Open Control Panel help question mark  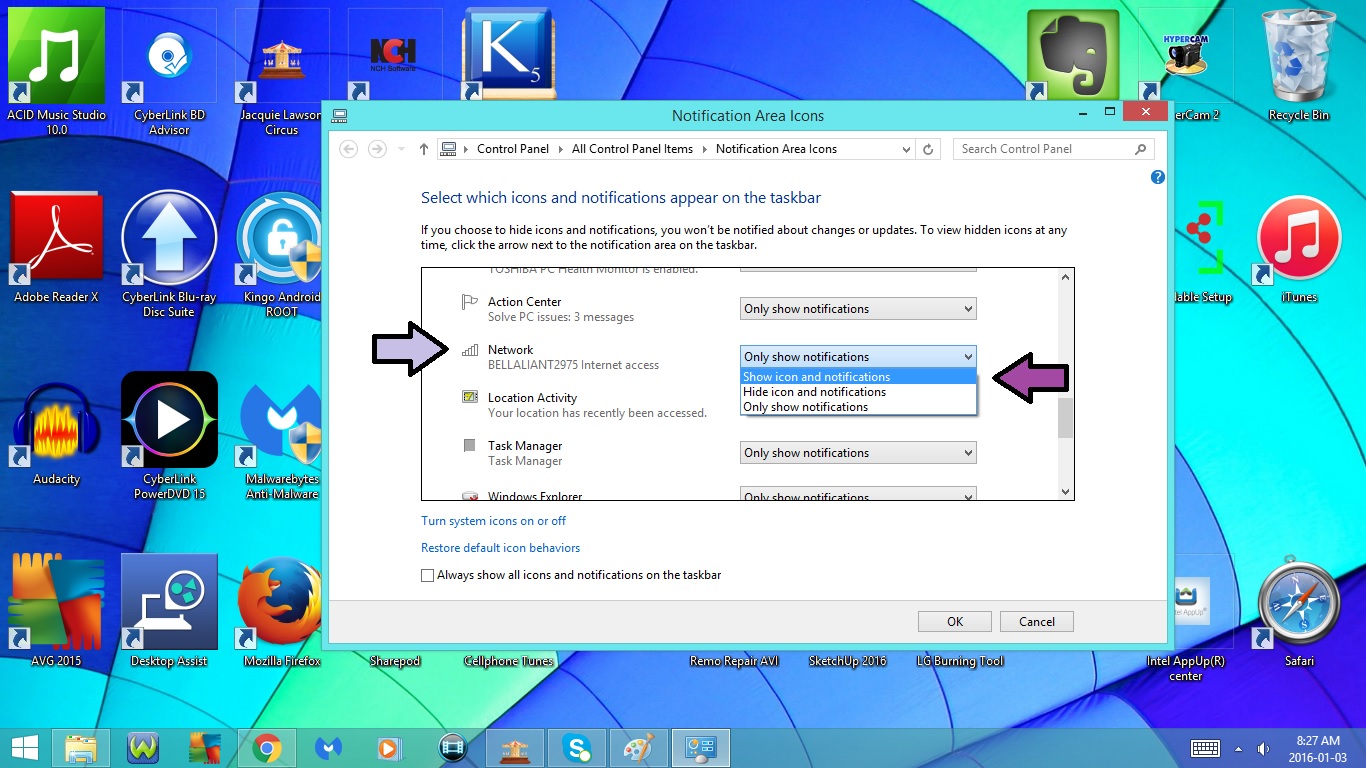(1158, 177)
